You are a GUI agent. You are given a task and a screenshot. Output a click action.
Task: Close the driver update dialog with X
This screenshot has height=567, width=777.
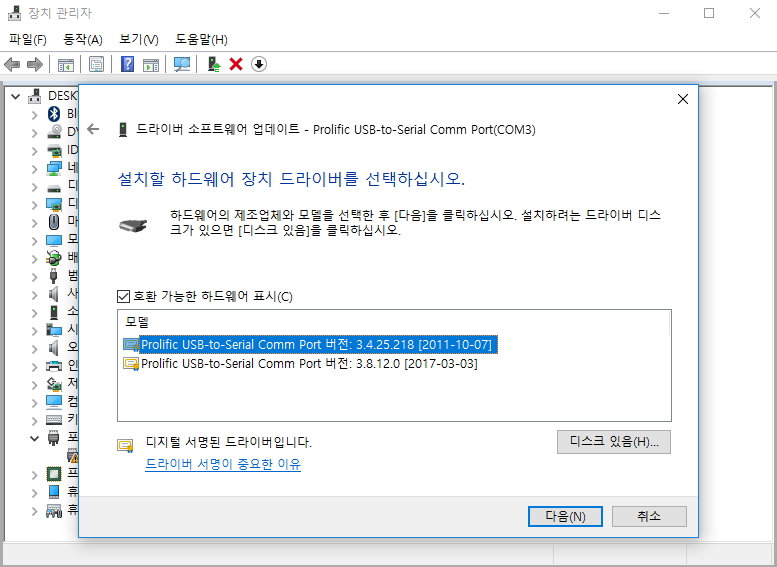(x=683, y=99)
